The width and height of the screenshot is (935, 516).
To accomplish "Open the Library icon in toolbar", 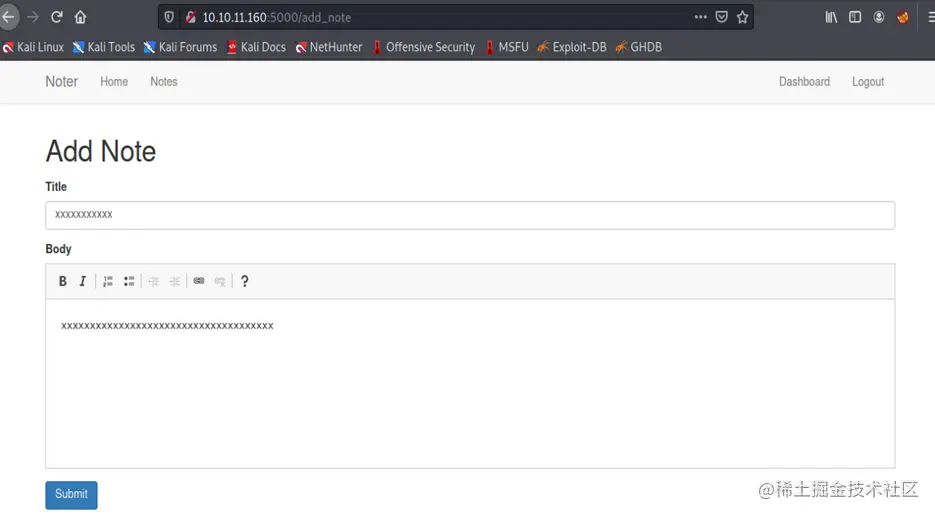I will [x=831, y=17].
